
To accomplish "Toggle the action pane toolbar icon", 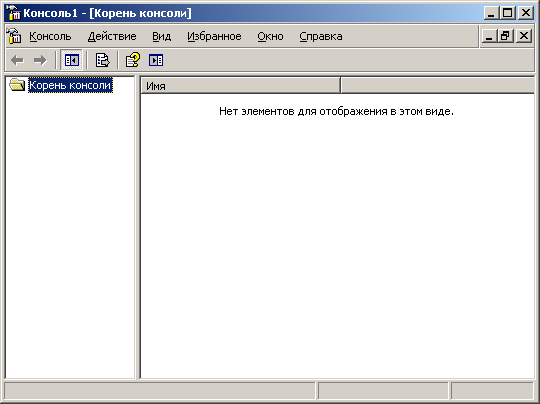I will (x=156, y=60).
